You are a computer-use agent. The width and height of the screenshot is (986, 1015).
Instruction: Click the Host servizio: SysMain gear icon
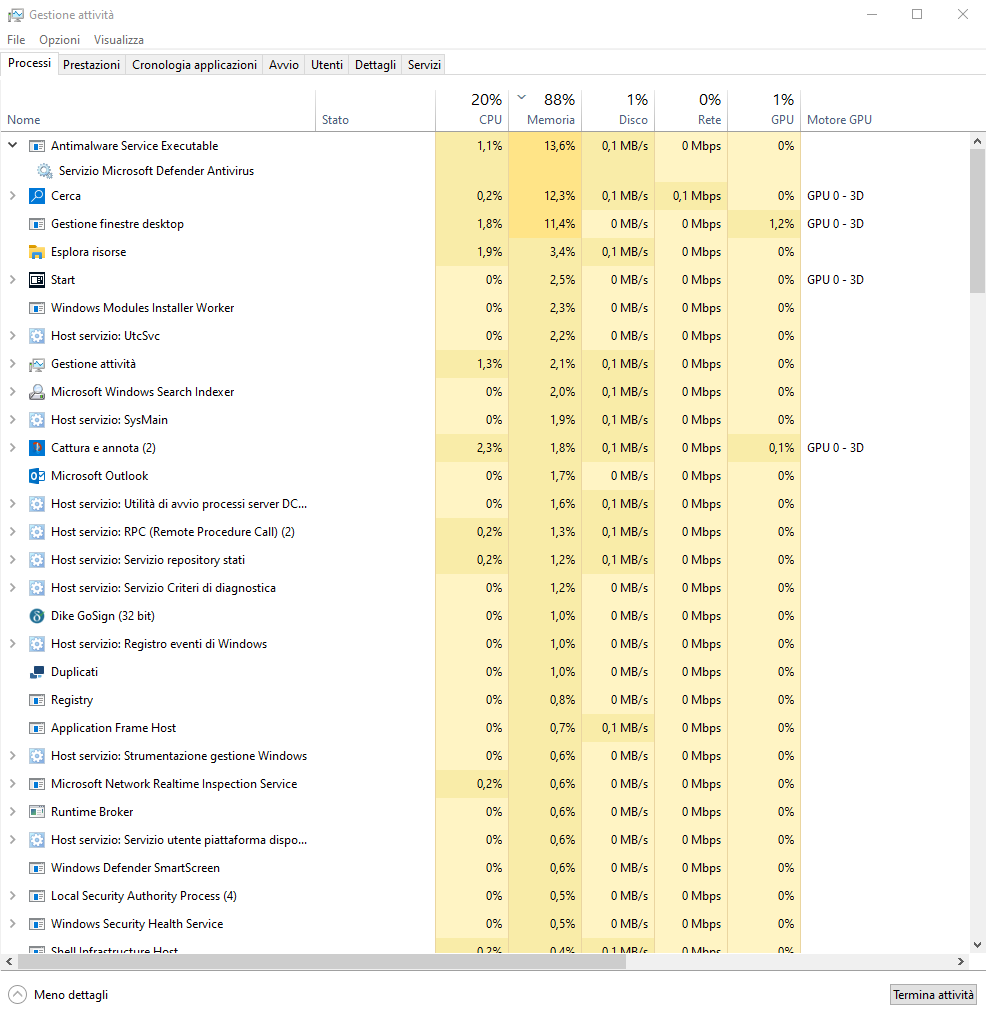pyautogui.click(x=37, y=419)
